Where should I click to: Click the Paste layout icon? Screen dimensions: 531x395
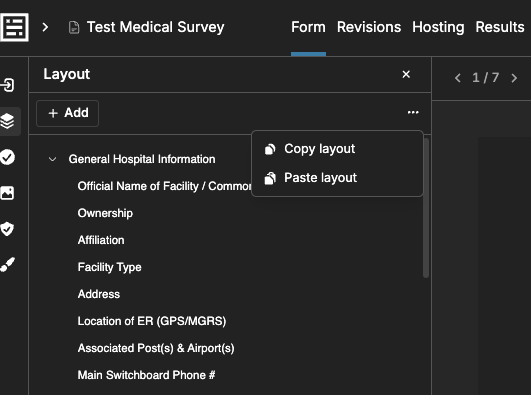point(270,178)
